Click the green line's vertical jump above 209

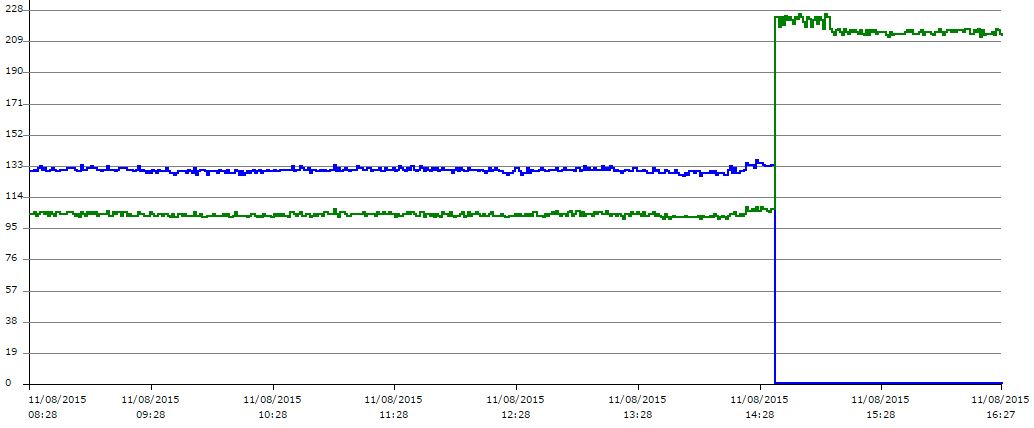coord(774,112)
